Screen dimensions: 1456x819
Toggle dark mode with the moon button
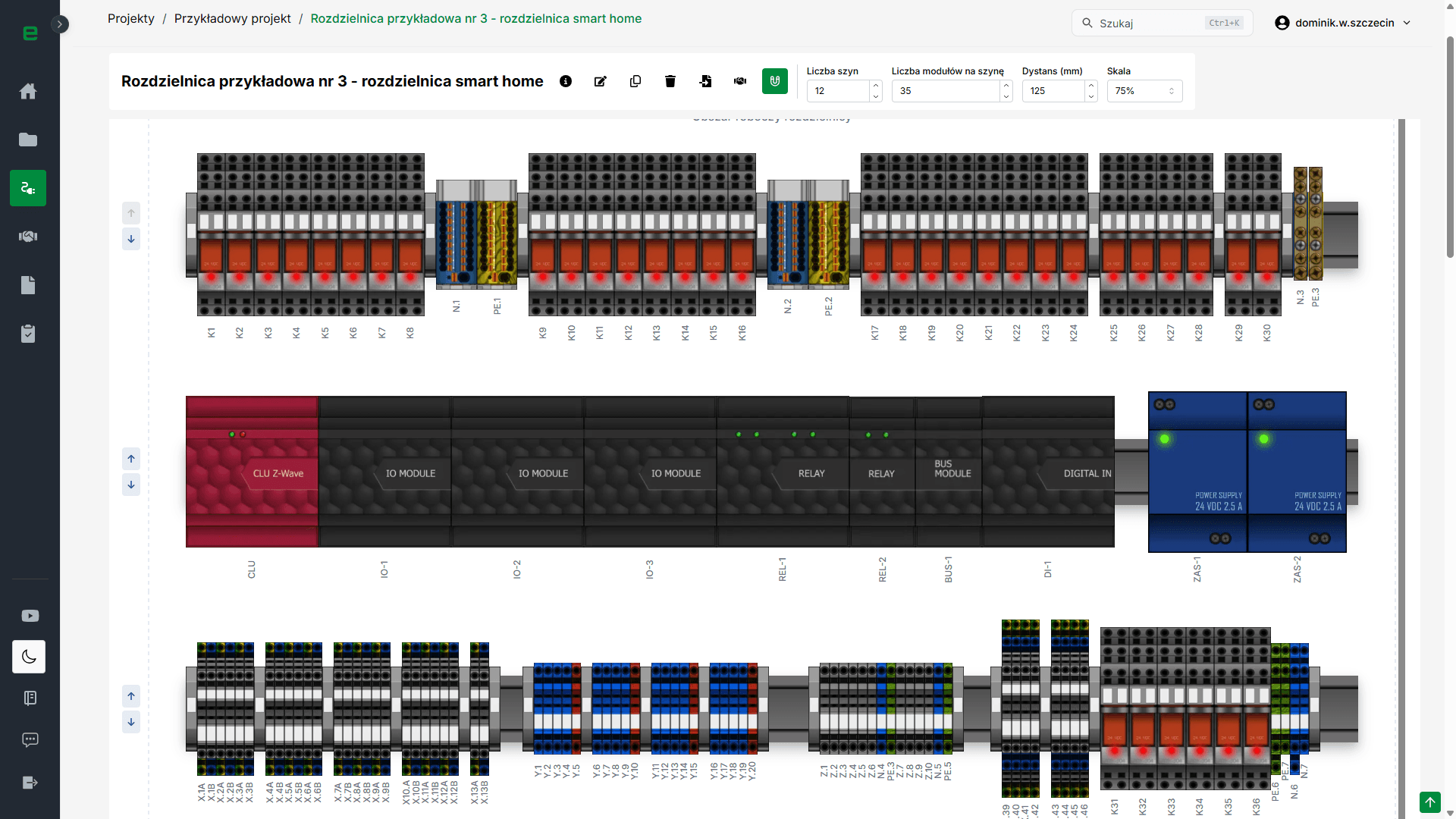click(29, 657)
